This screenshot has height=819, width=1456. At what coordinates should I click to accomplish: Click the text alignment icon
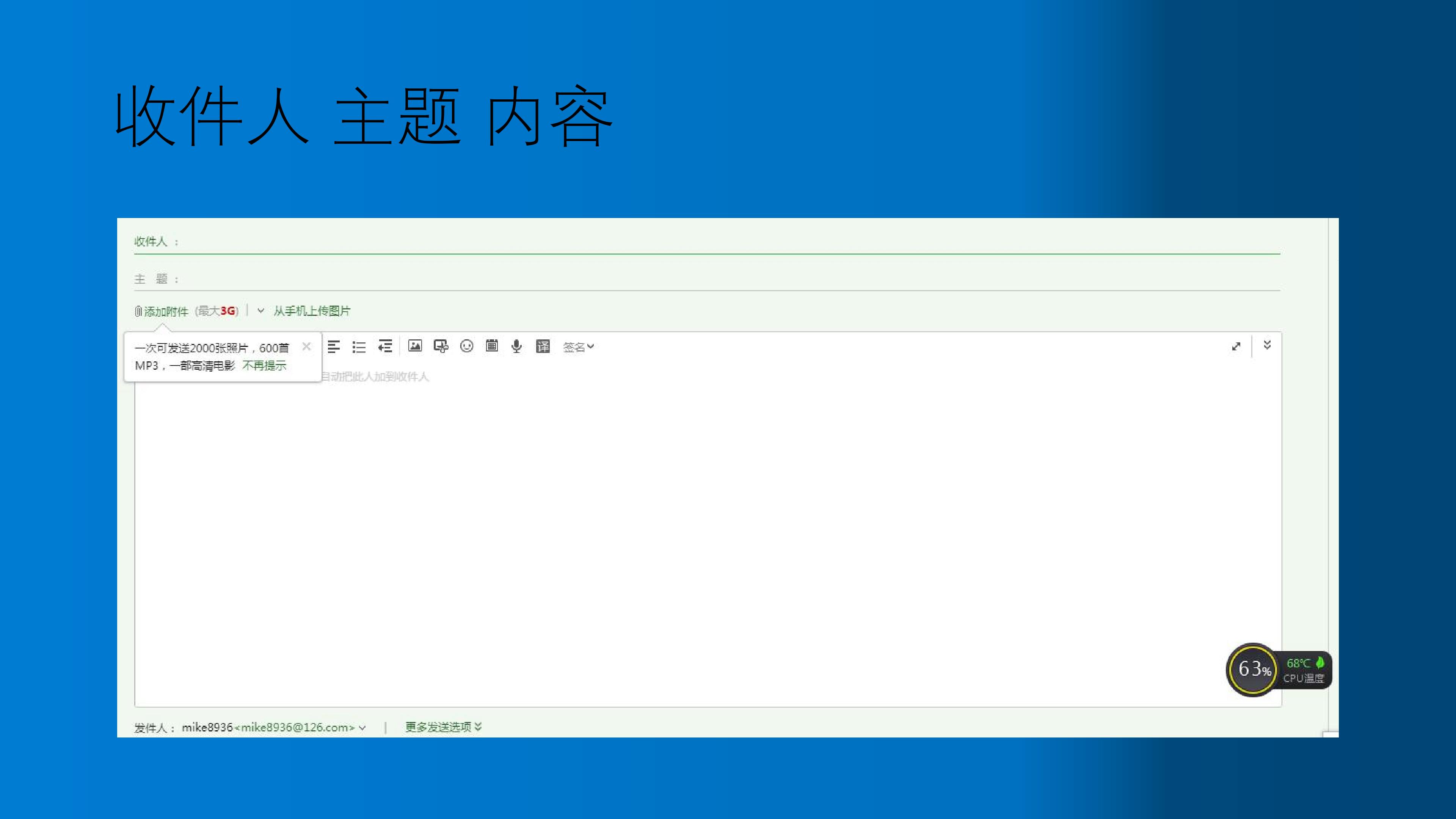(x=334, y=347)
